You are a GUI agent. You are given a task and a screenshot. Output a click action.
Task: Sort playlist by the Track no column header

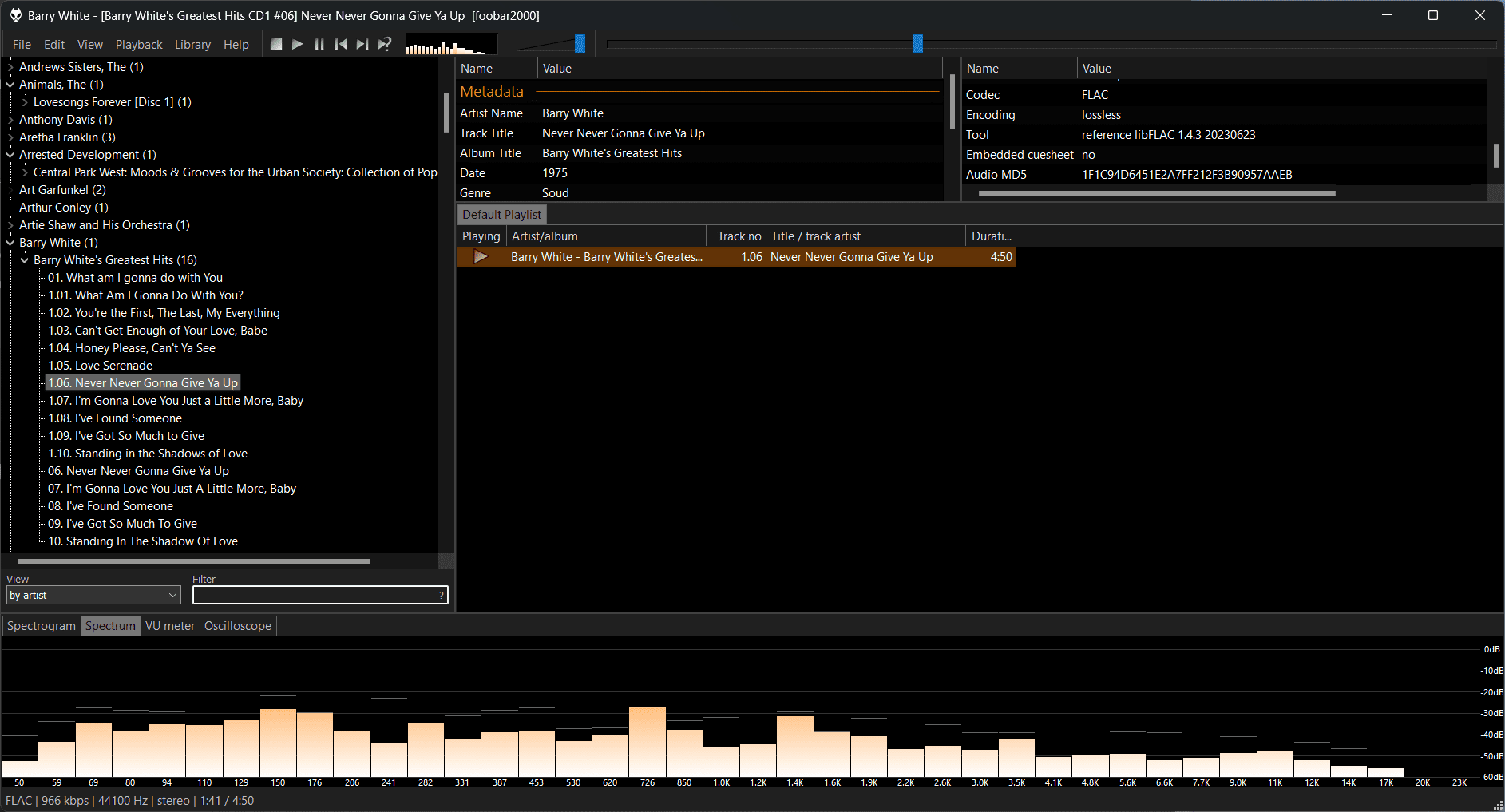(x=737, y=236)
